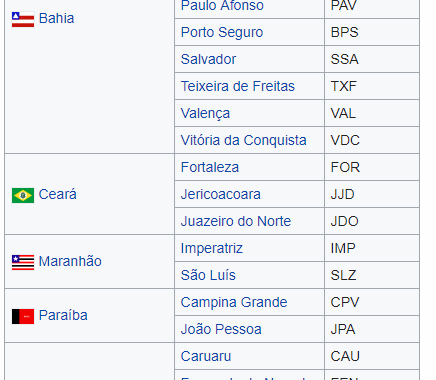This screenshot has height=380, width=436.
Task: Open the Jericoacoara link
Action: 220,194
